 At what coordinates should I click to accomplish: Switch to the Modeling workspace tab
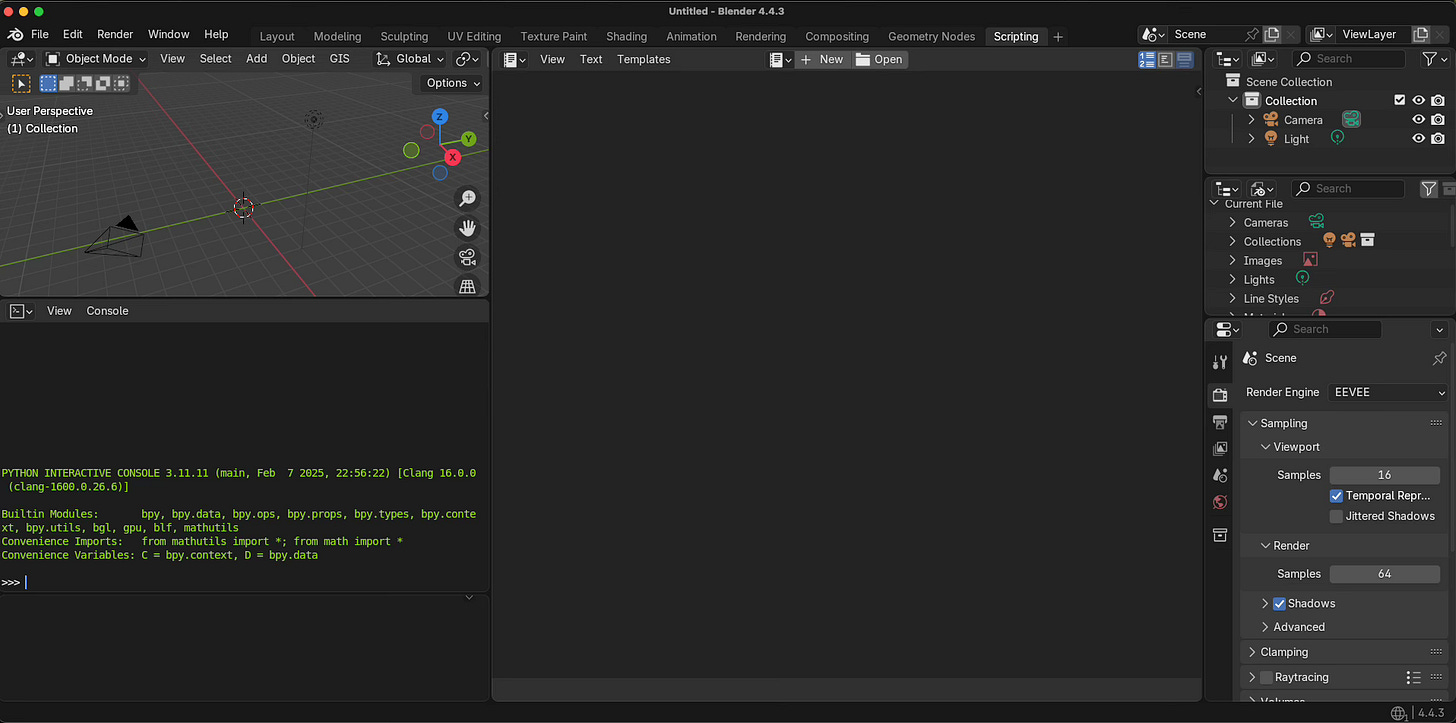coord(337,36)
